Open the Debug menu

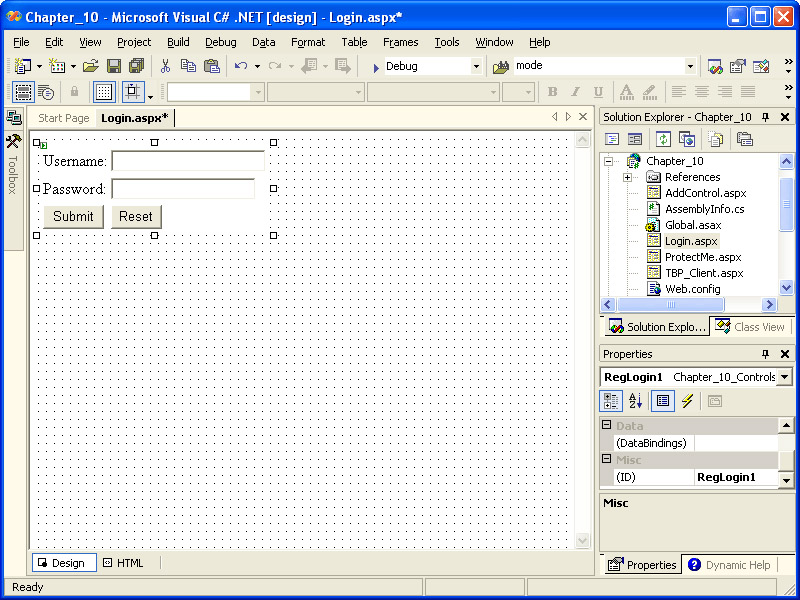pyautogui.click(x=221, y=42)
